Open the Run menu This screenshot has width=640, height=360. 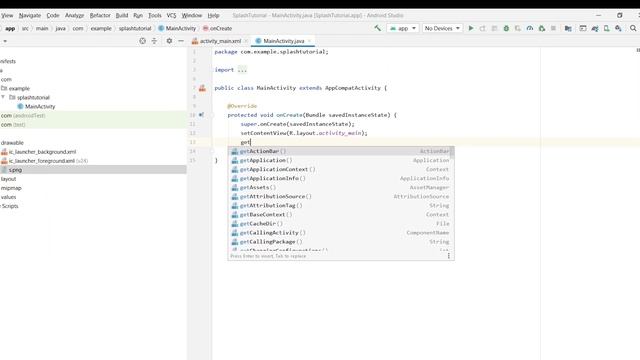point(138,15)
